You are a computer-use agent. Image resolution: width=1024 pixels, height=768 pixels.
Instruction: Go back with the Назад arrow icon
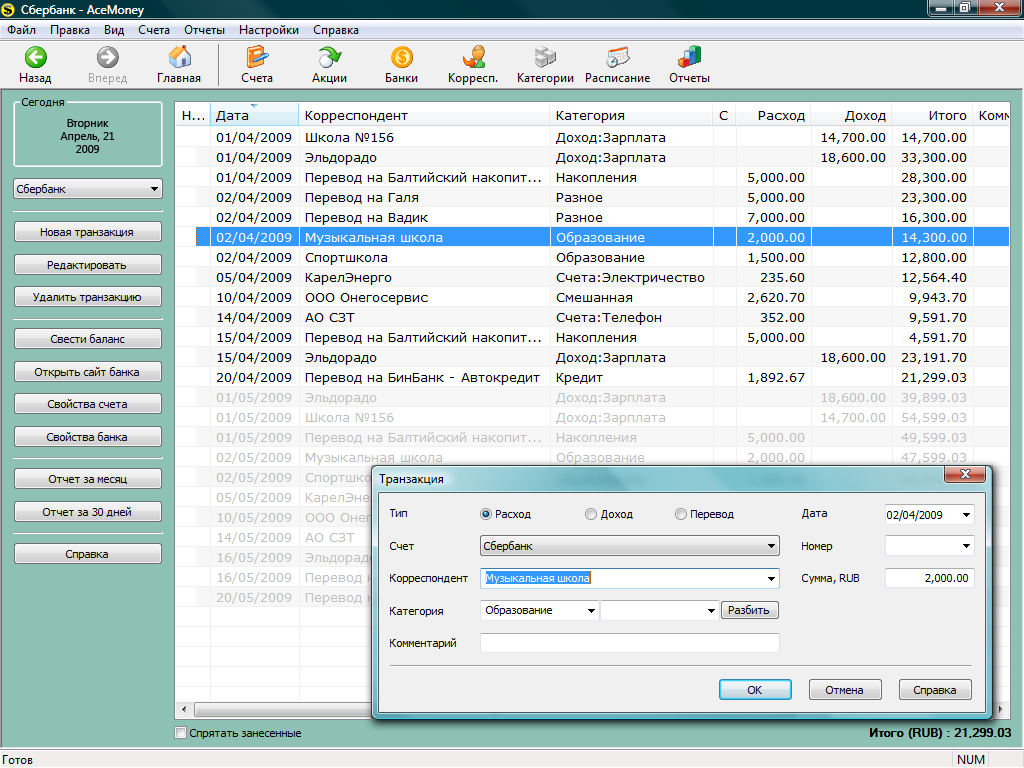pos(35,57)
